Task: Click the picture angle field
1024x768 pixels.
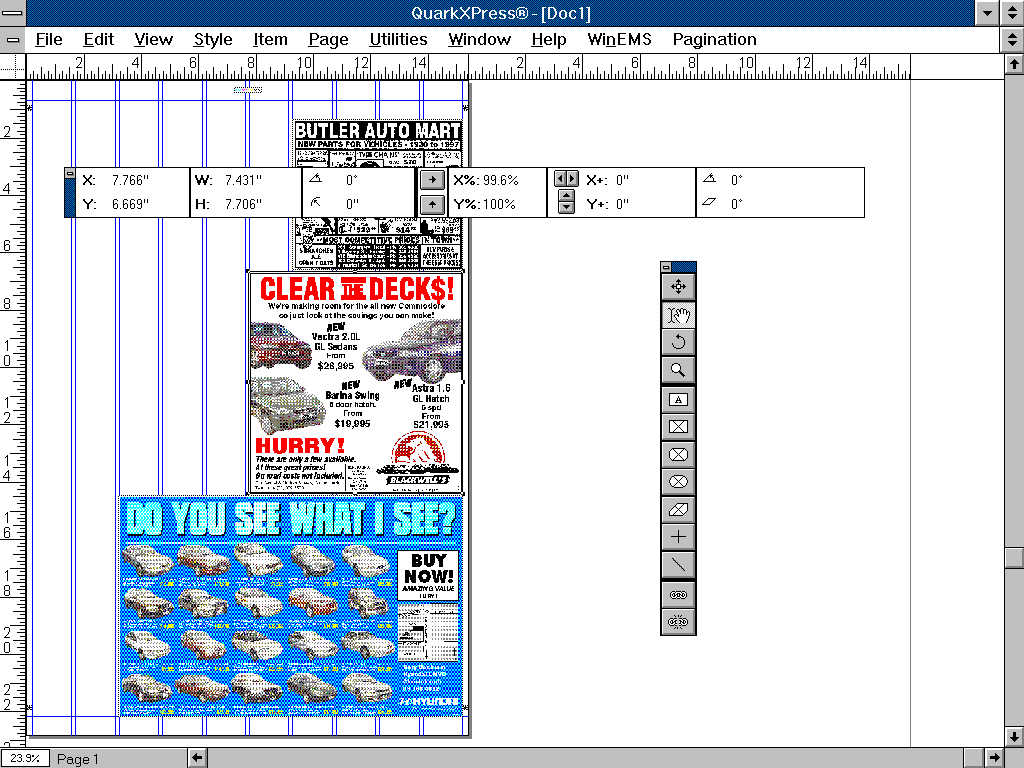Action: [x=737, y=180]
